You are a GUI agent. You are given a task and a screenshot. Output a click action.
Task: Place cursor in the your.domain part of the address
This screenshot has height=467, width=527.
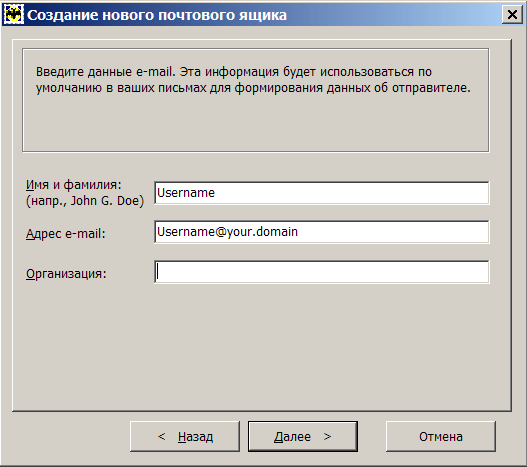point(262,232)
